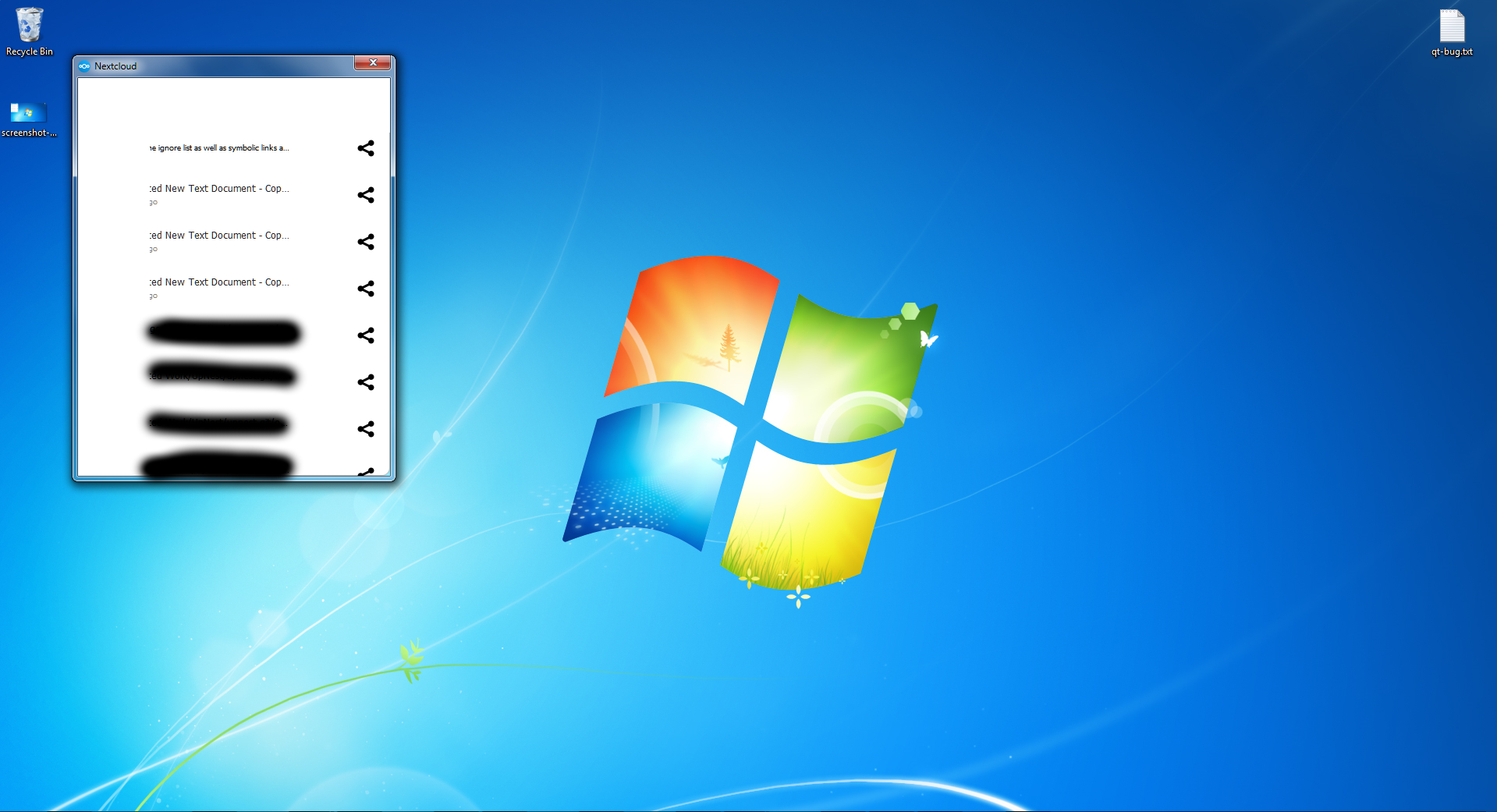Open the first New Text Document activity entry
Image resolution: width=1497 pixels, height=812 pixels.
click(219, 189)
